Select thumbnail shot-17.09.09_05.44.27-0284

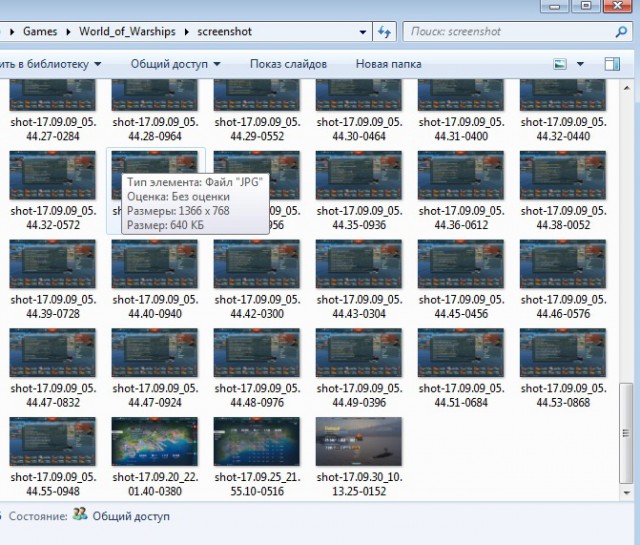point(53,95)
